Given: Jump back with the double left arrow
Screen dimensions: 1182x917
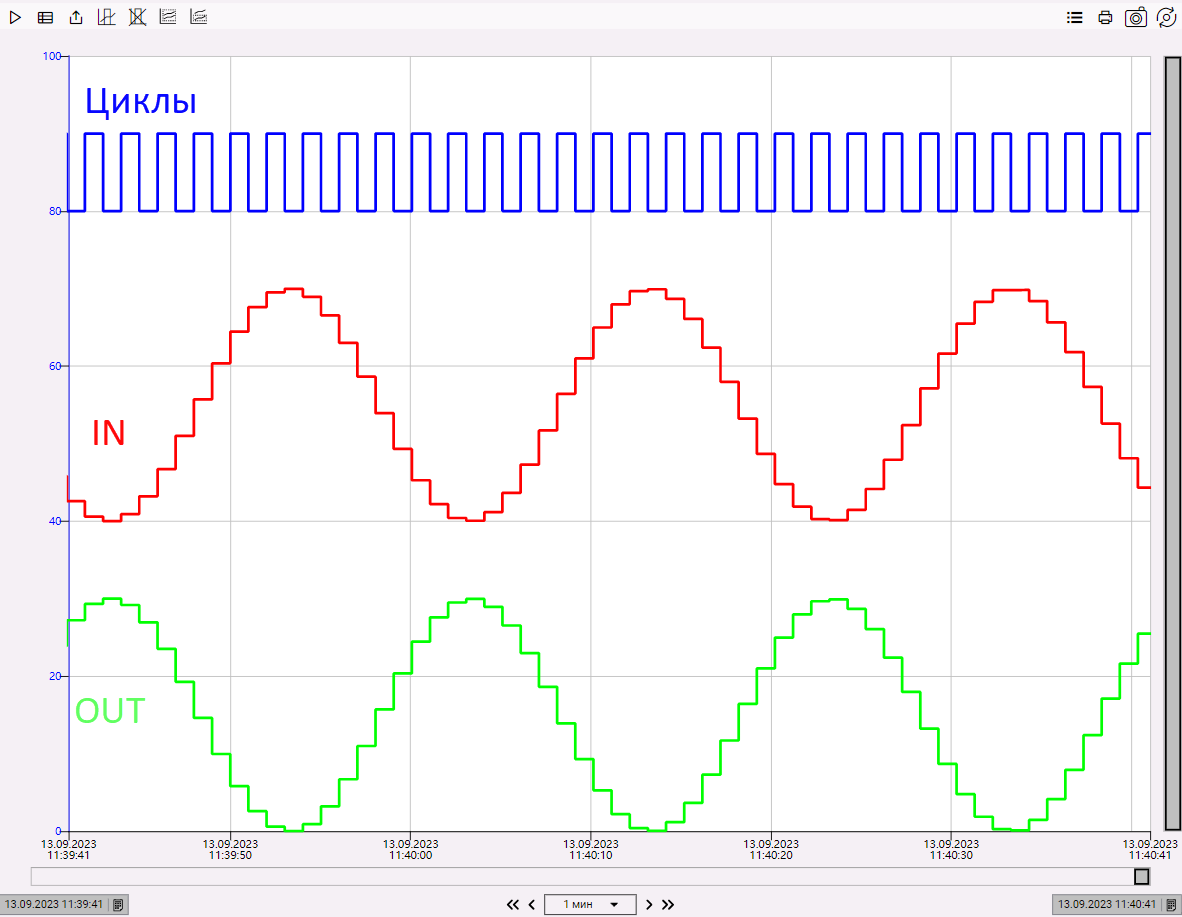Looking at the screenshot, I should (513, 904).
